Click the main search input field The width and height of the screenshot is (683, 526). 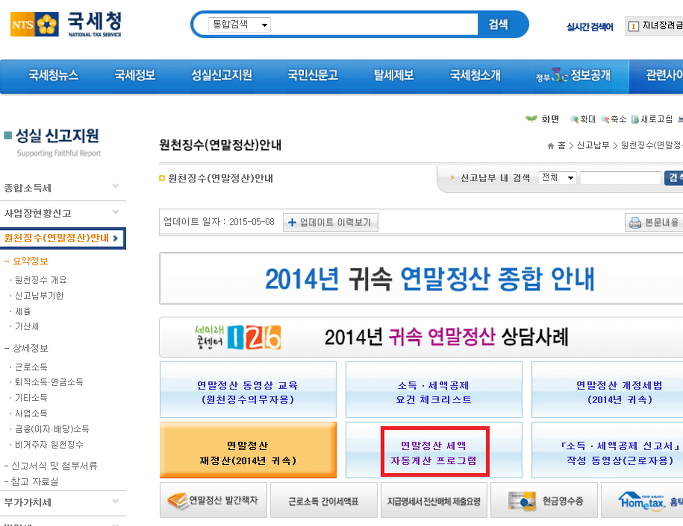tap(374, 24)
